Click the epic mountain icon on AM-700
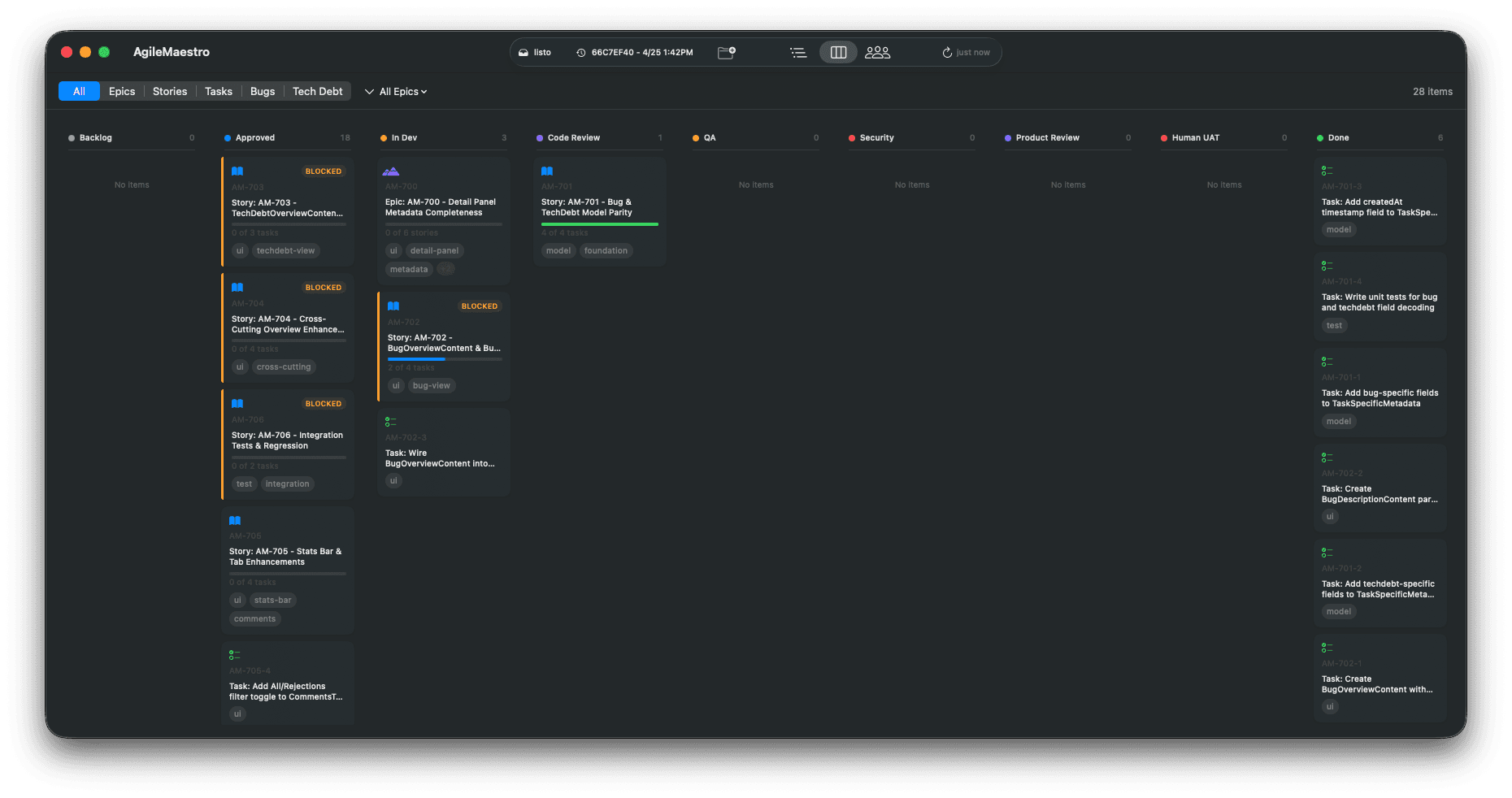The image size is (1512, 798). coord(391,171)
